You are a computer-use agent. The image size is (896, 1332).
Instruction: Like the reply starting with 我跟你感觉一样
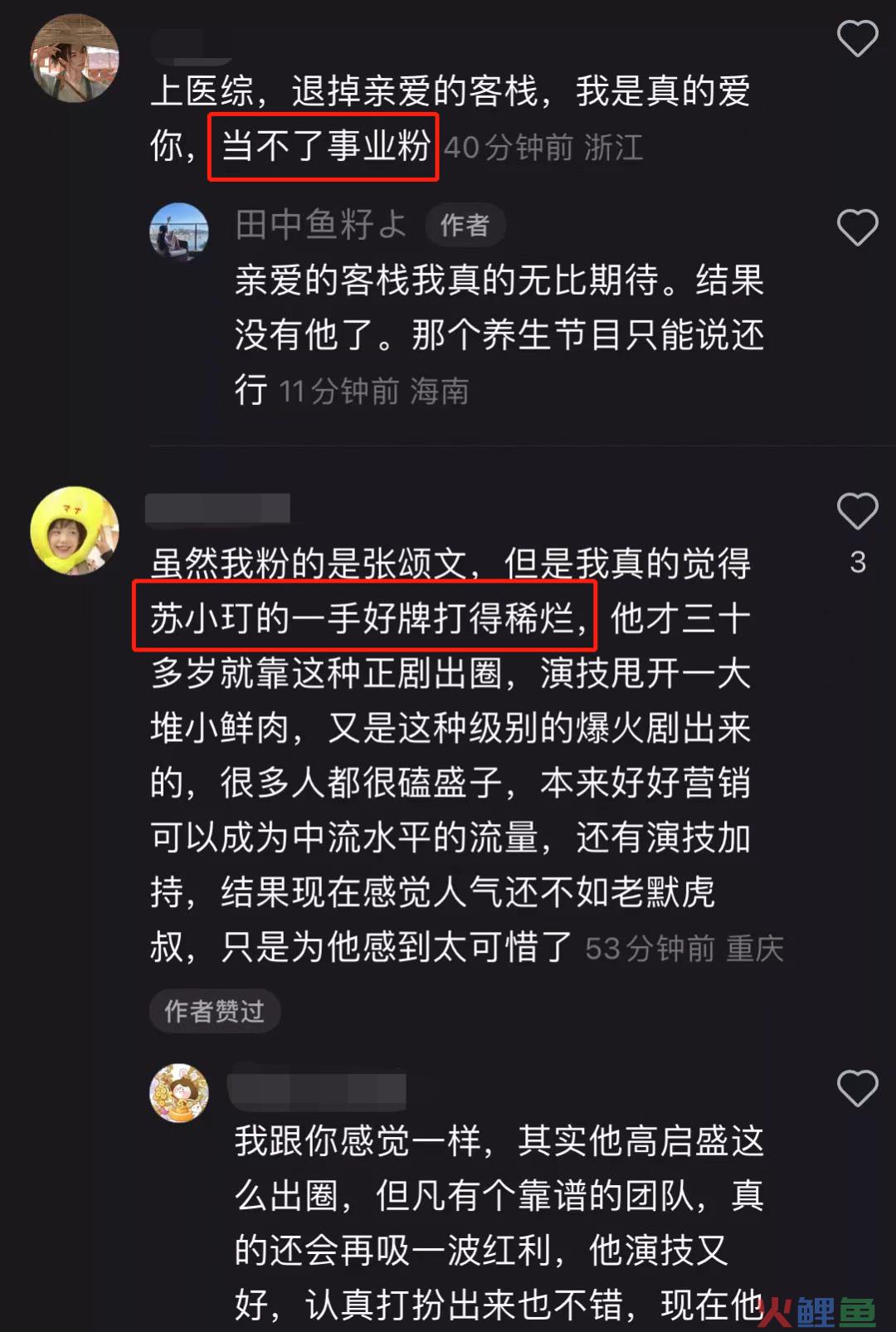tap(857, 1088)
